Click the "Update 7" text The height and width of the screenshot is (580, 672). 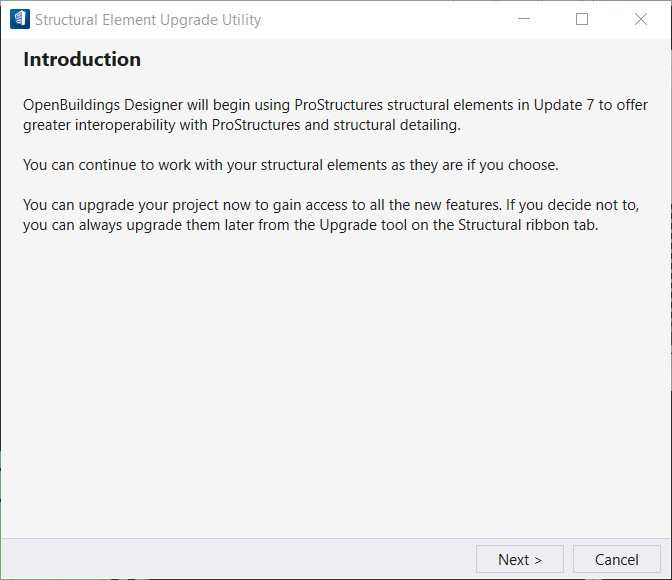pos(564,105)
